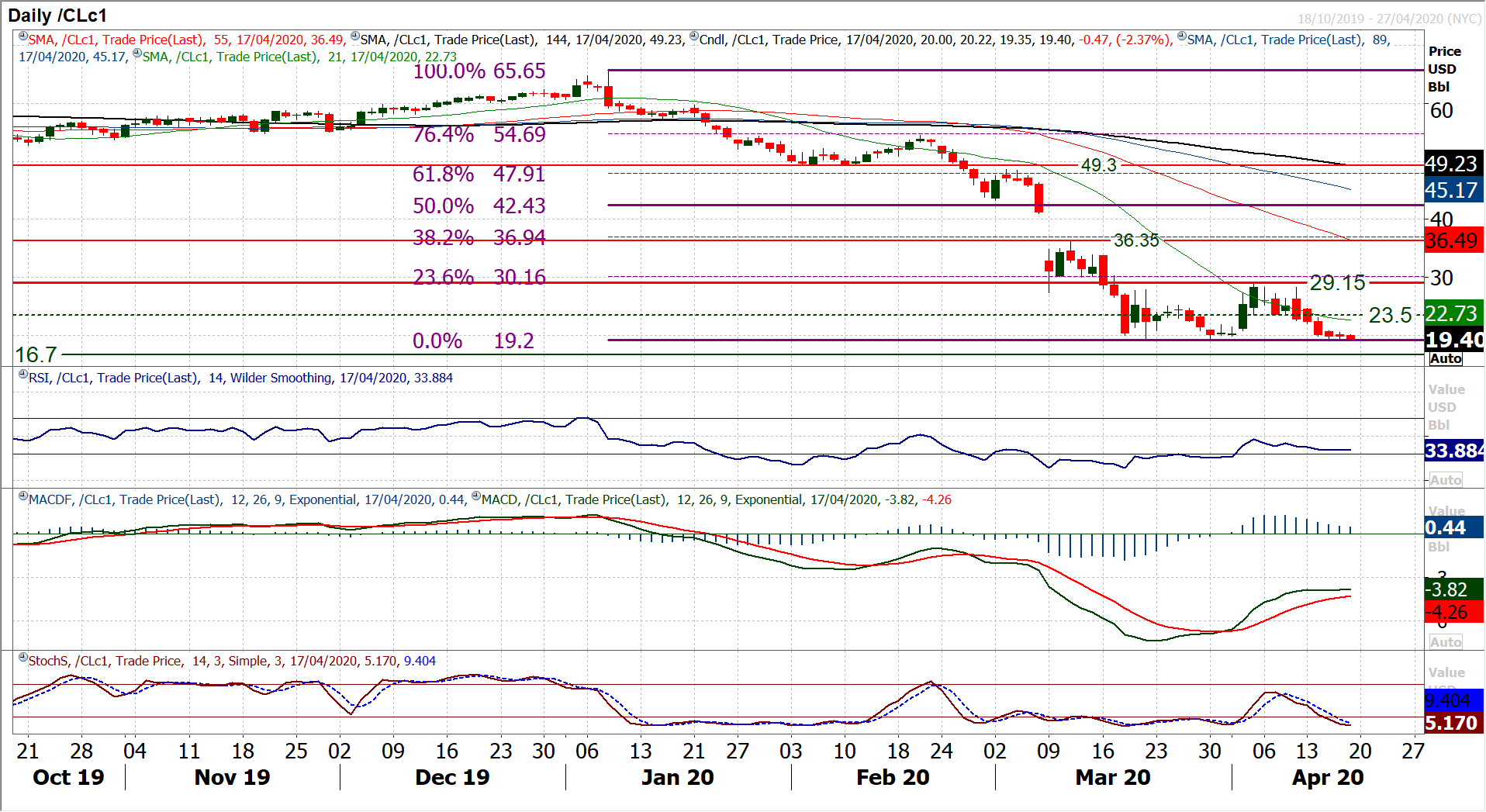Click the Daily /CLc1 chart title
The height and width of the screenshot is (812, 1486).
(x=57, y=16)
